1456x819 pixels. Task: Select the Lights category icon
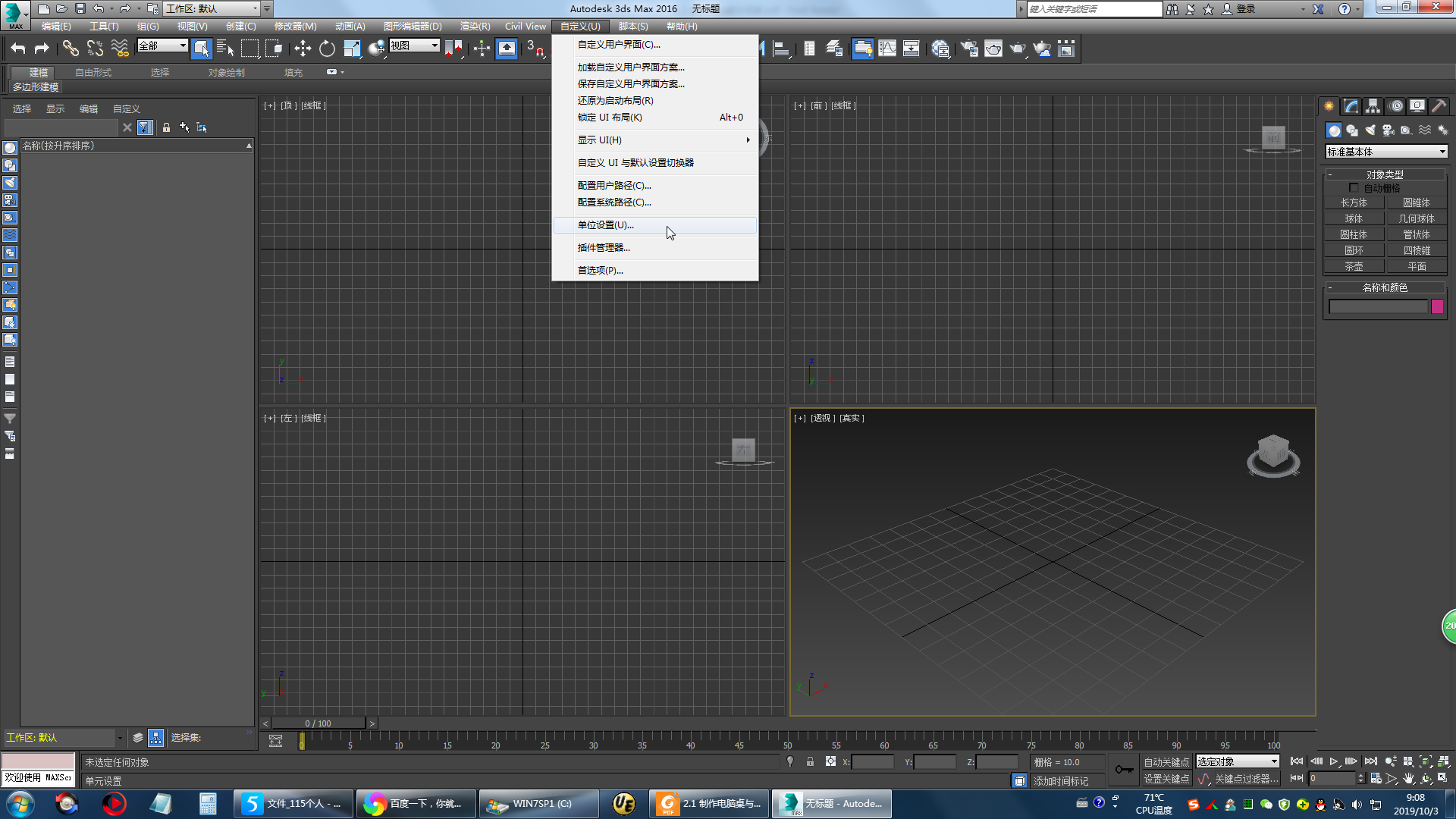click(1370, 130)
